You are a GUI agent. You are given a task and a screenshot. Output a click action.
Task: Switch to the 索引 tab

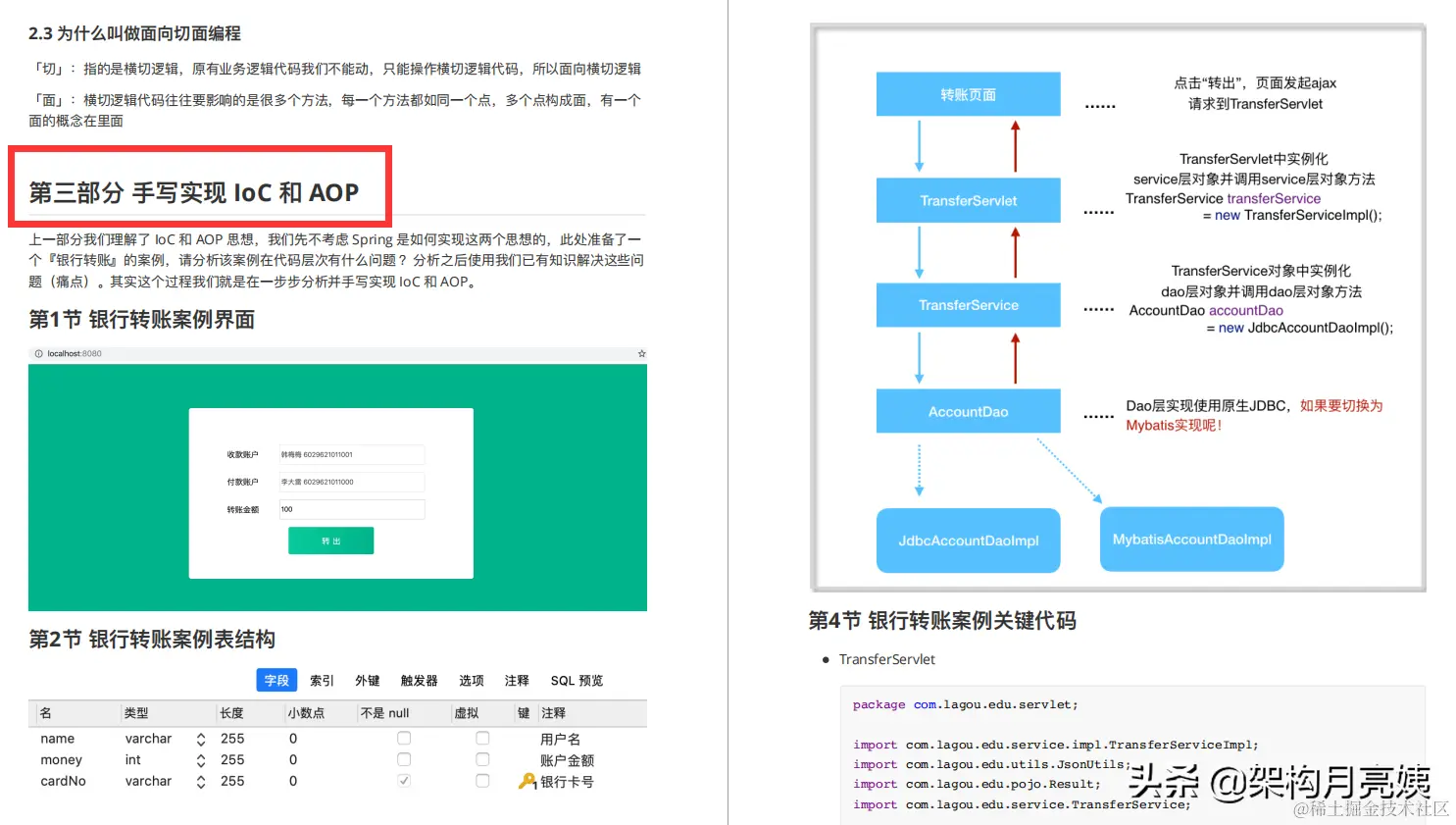322,680
